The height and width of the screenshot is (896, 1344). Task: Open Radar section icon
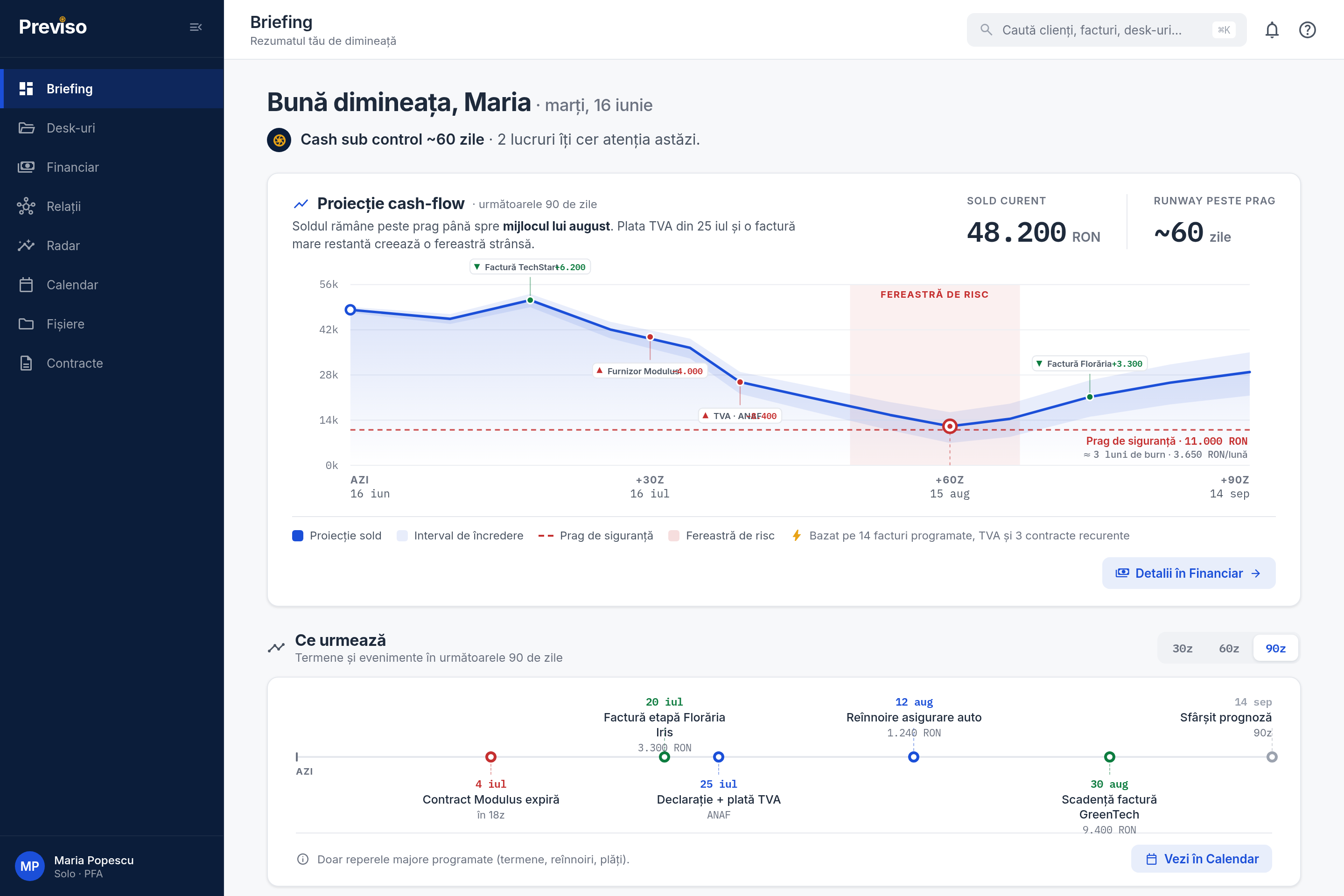click(26, 246)
